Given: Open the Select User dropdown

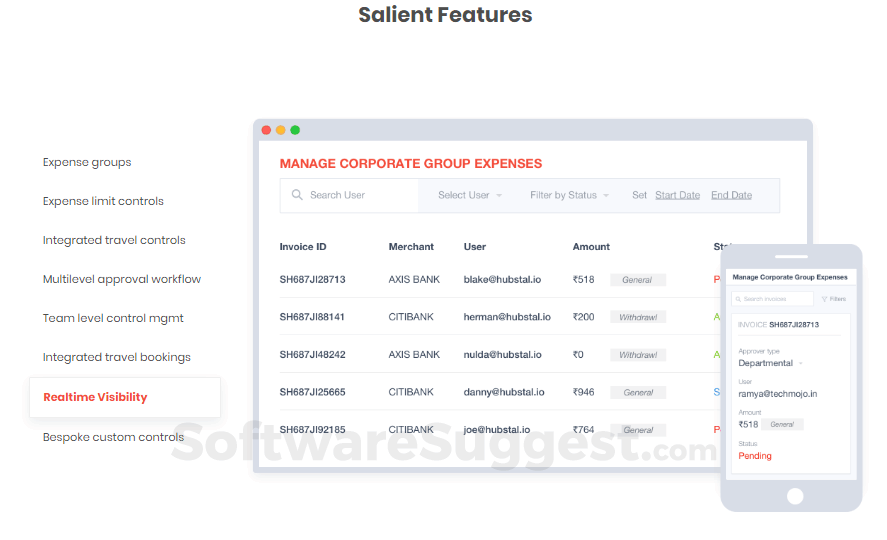Looking at the screenshot, I should tap(470, 195).
